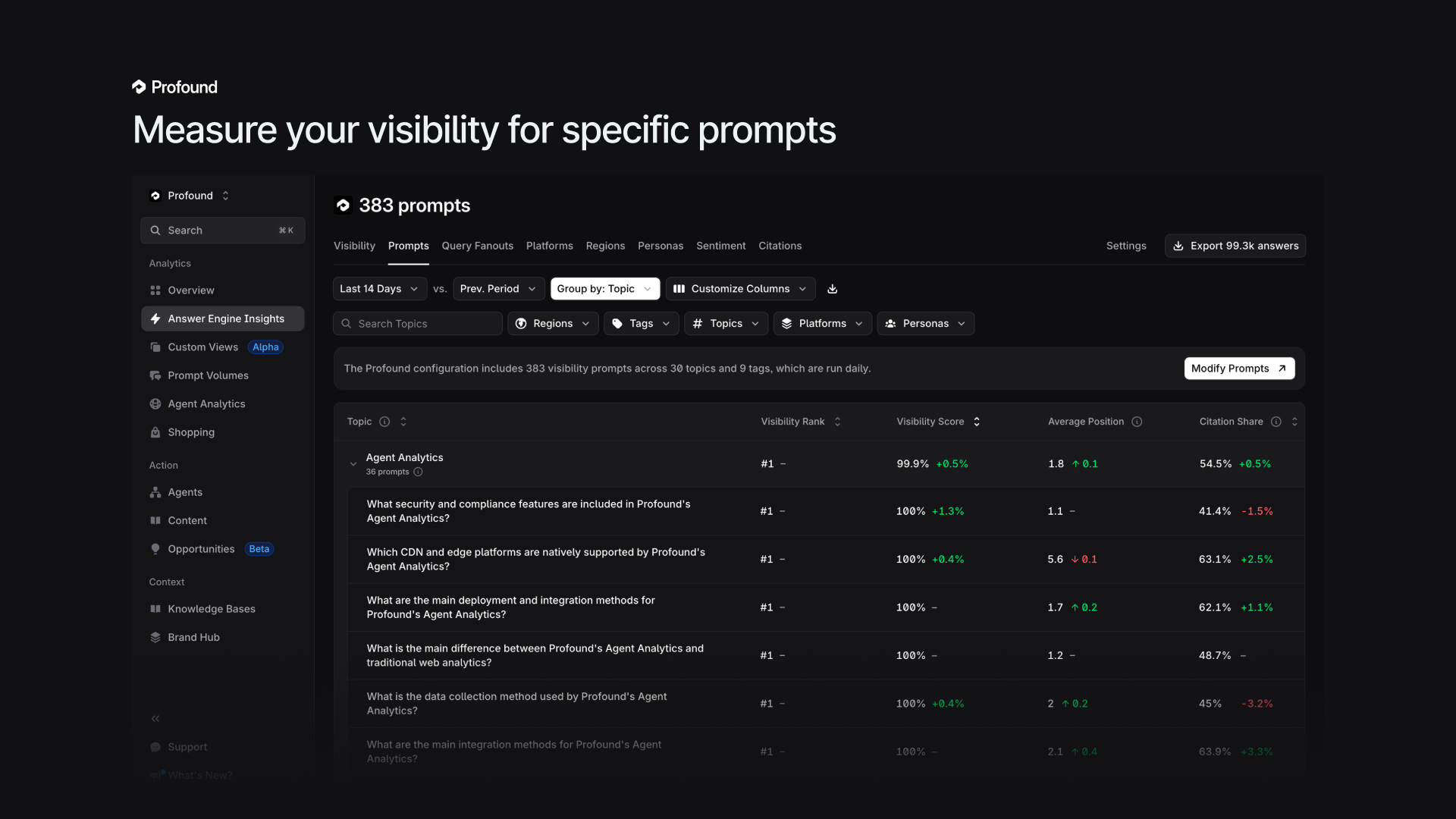Open Shopping from the sidebar

pos(191,432)
